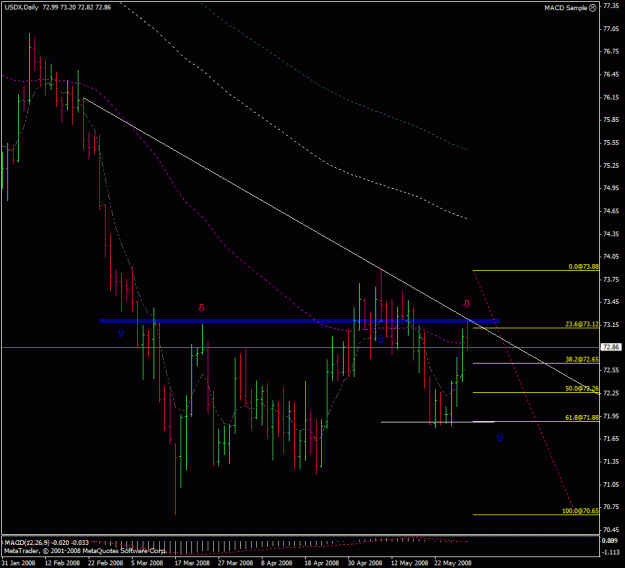Screen dimensions: 625x568
Task: Click the 12 May 2008 date label
Action: pos(409,563)
